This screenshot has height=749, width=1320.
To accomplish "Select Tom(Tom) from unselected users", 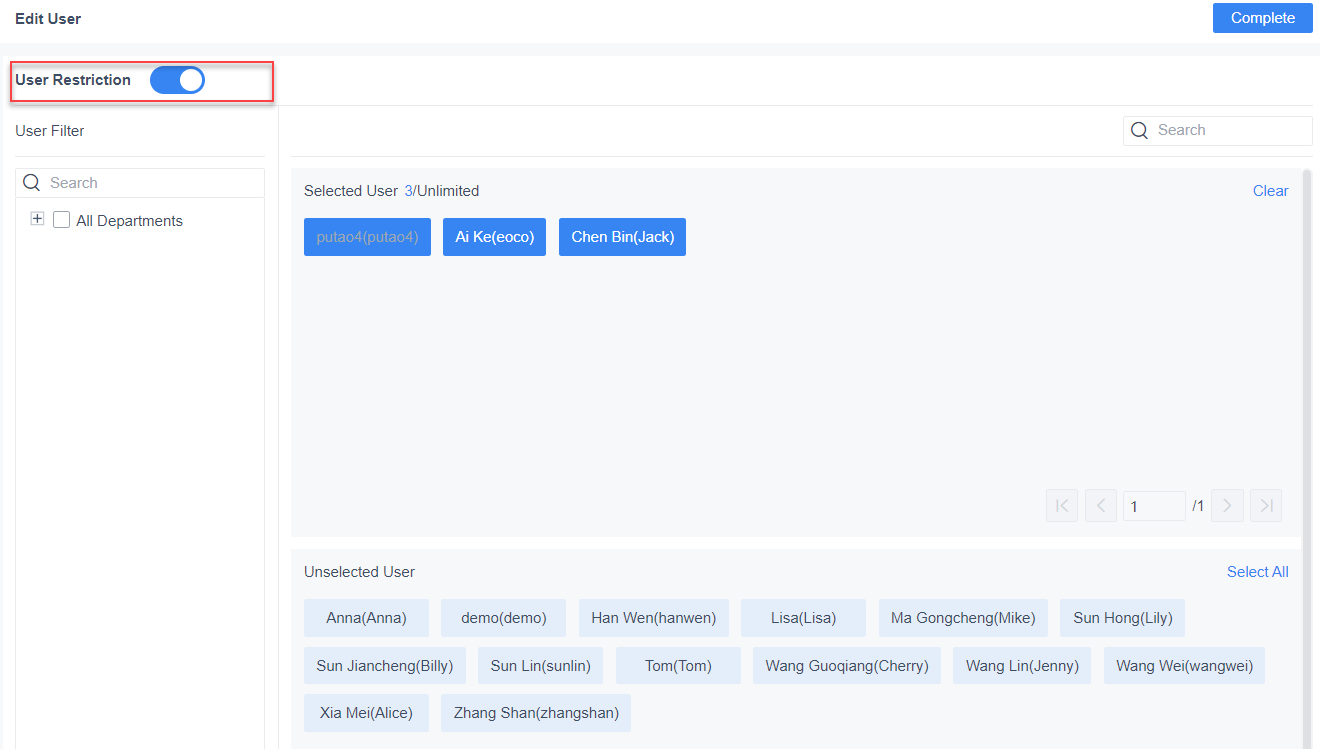I will [x=678, y=665].
